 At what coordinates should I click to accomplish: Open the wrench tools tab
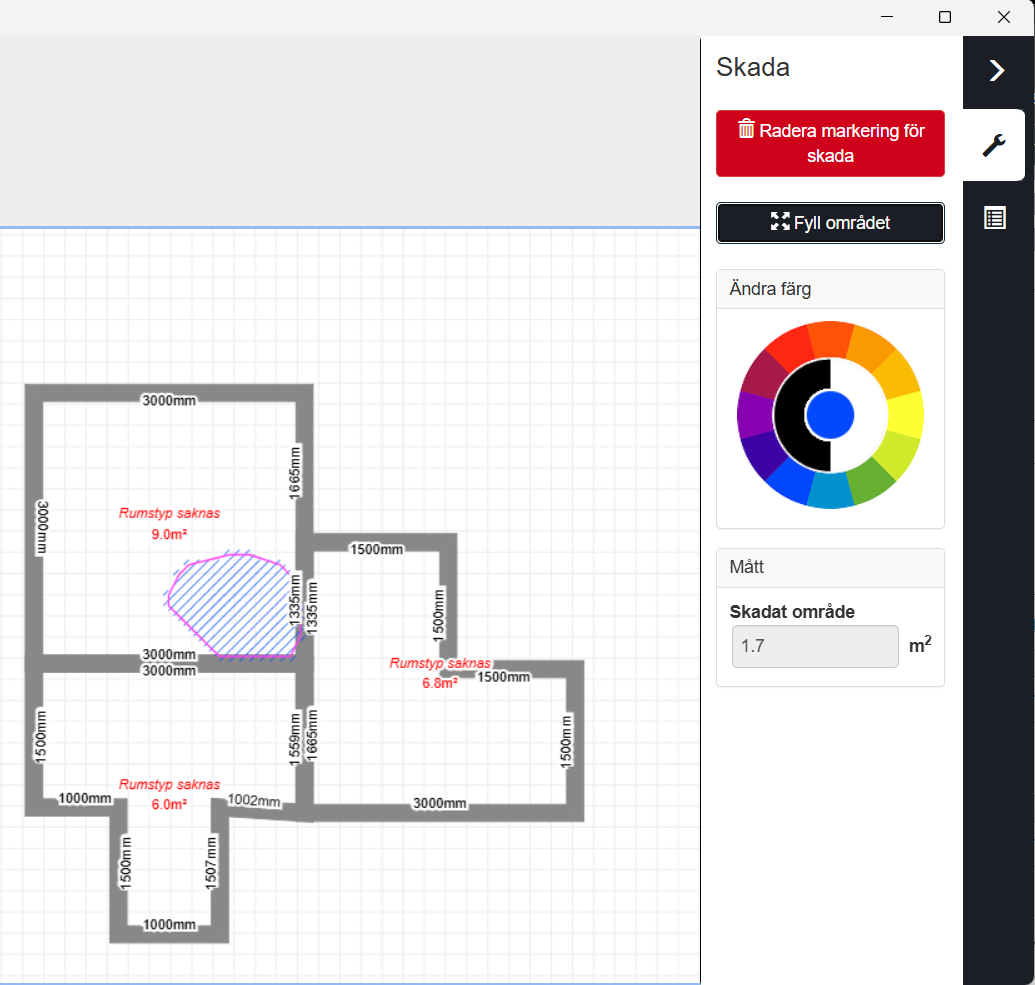(993, 145)
